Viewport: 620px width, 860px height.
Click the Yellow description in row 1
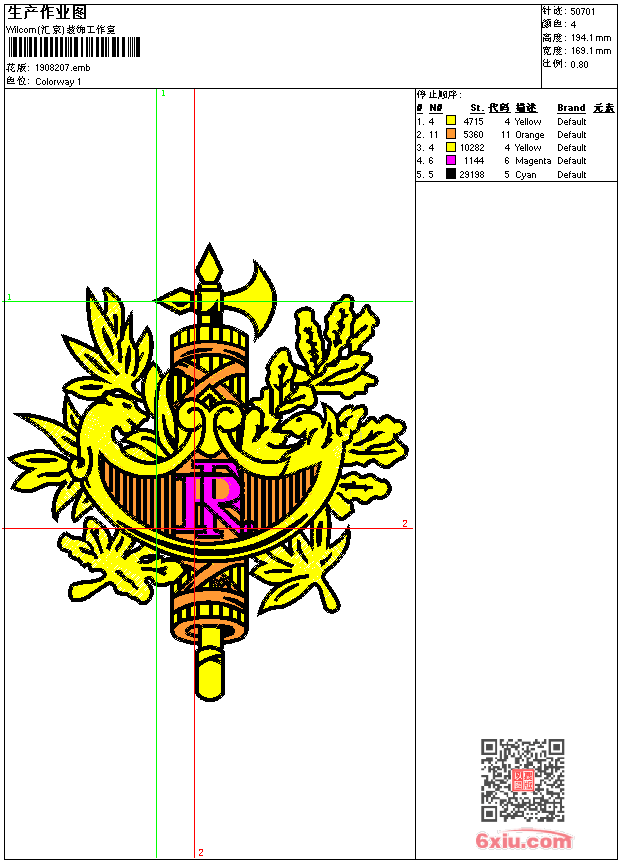tap(528, 122)
